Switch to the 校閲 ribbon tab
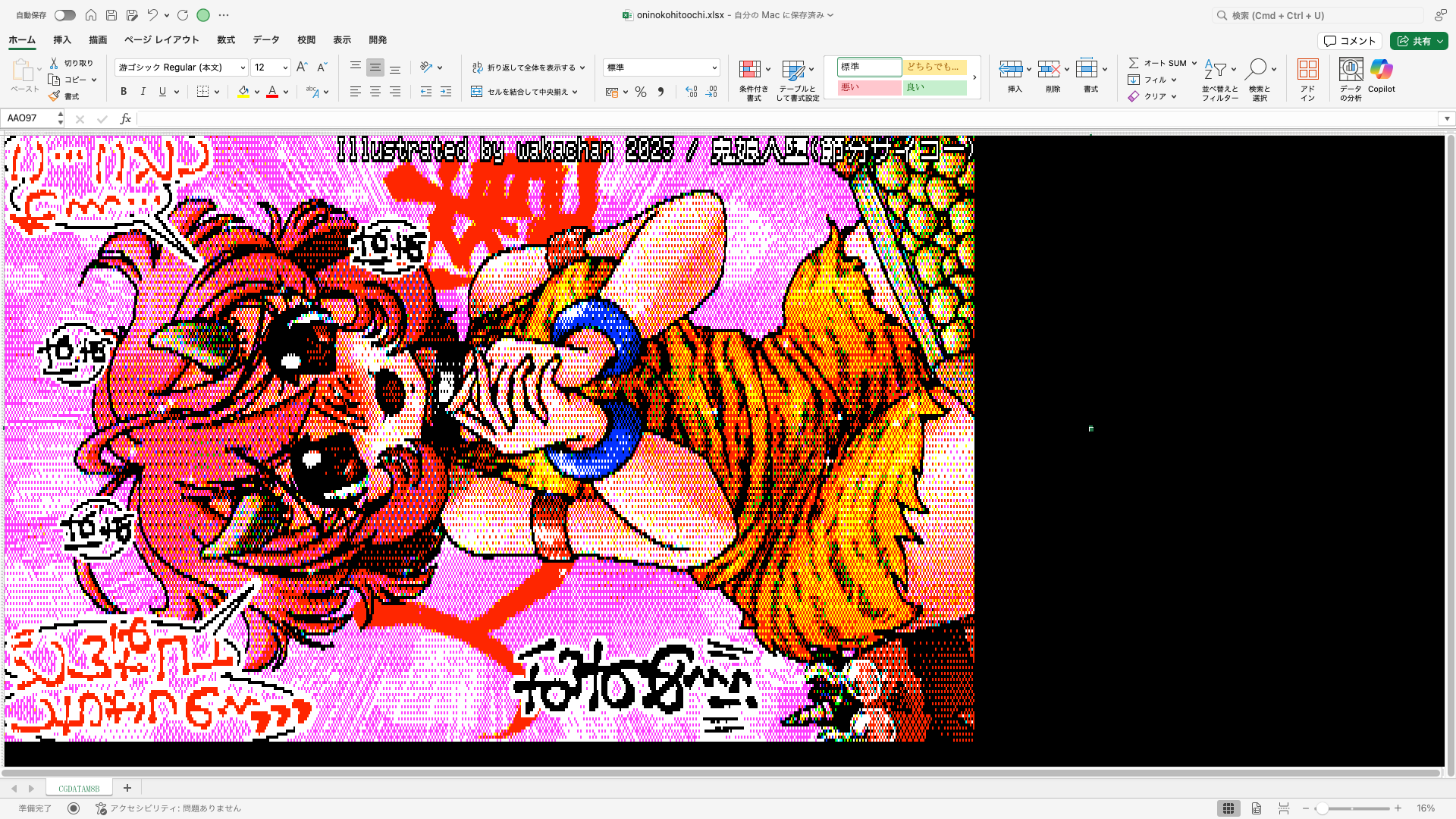Image resolution: width=1456 pixels, height=819 pixels. click(x=306, y=40)
